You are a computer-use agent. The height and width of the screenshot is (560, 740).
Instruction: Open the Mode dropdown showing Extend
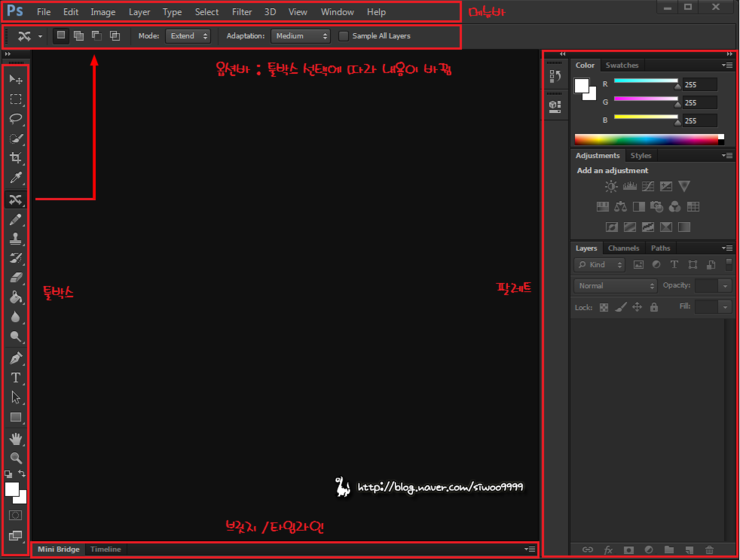189,36
